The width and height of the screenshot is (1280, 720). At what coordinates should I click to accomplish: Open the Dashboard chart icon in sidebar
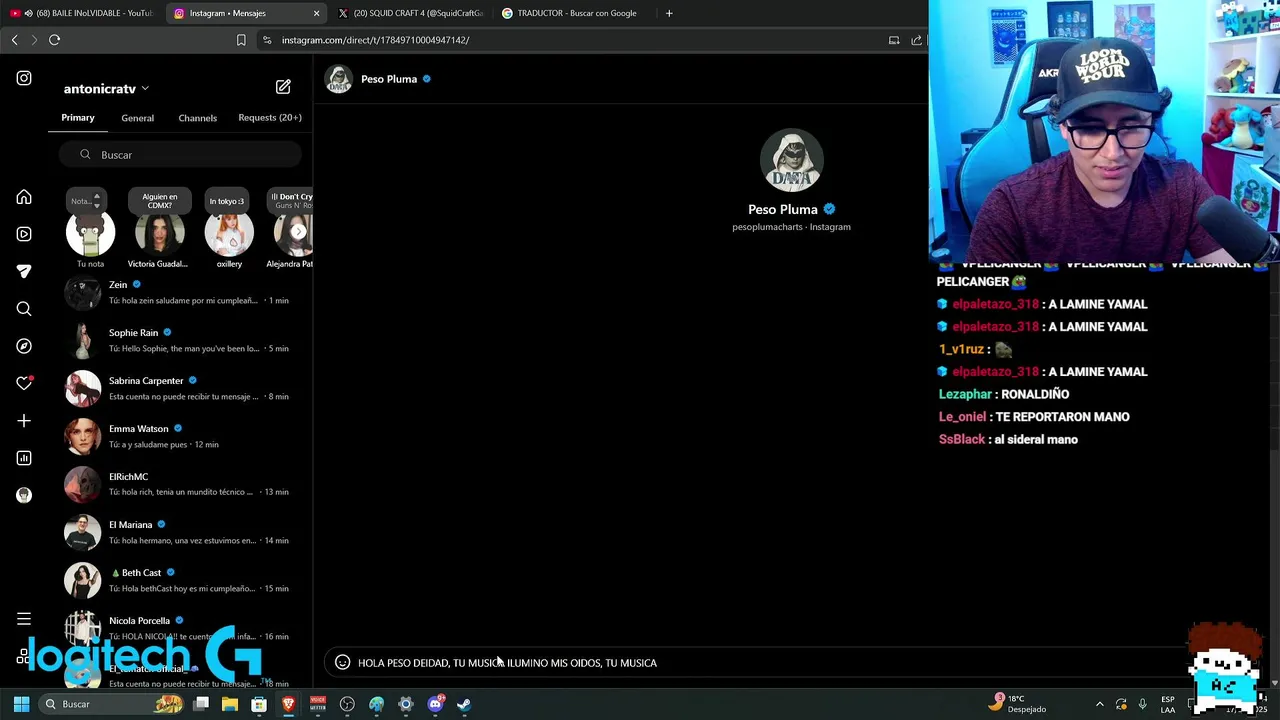pyautogui.click(x=24, y=458)
